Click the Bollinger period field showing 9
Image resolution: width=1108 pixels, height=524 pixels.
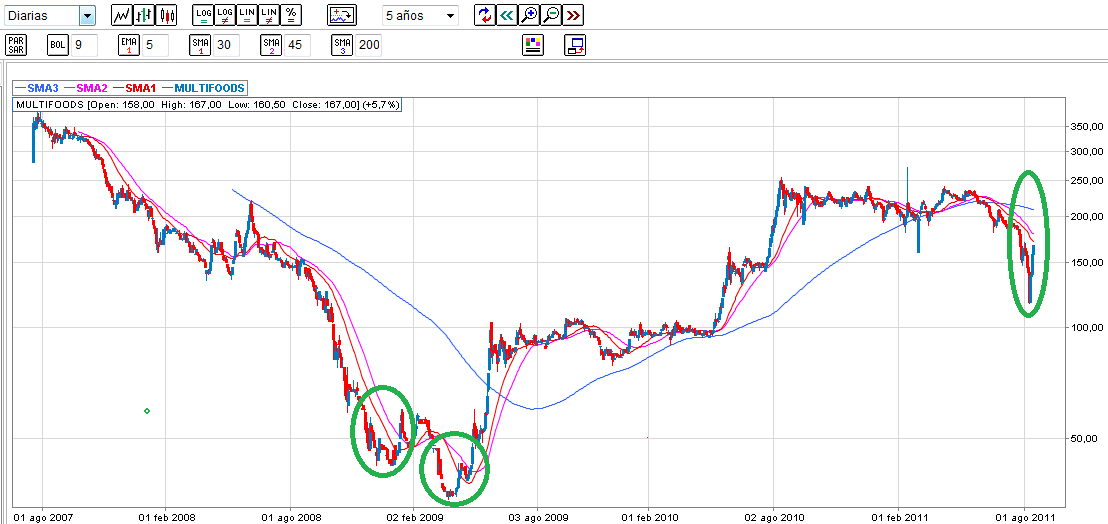coord(84,45)
